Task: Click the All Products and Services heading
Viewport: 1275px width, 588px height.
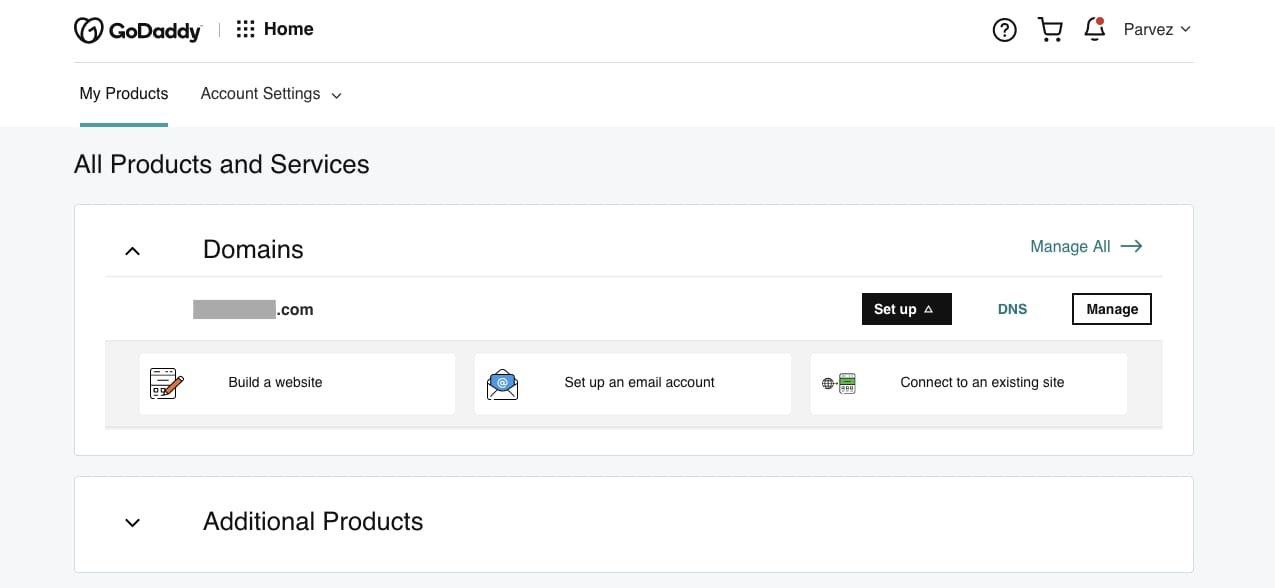Action: (x=222, y=164)
